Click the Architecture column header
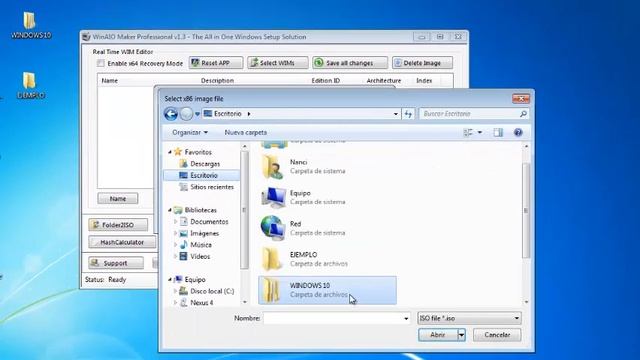 coord(384,81)
